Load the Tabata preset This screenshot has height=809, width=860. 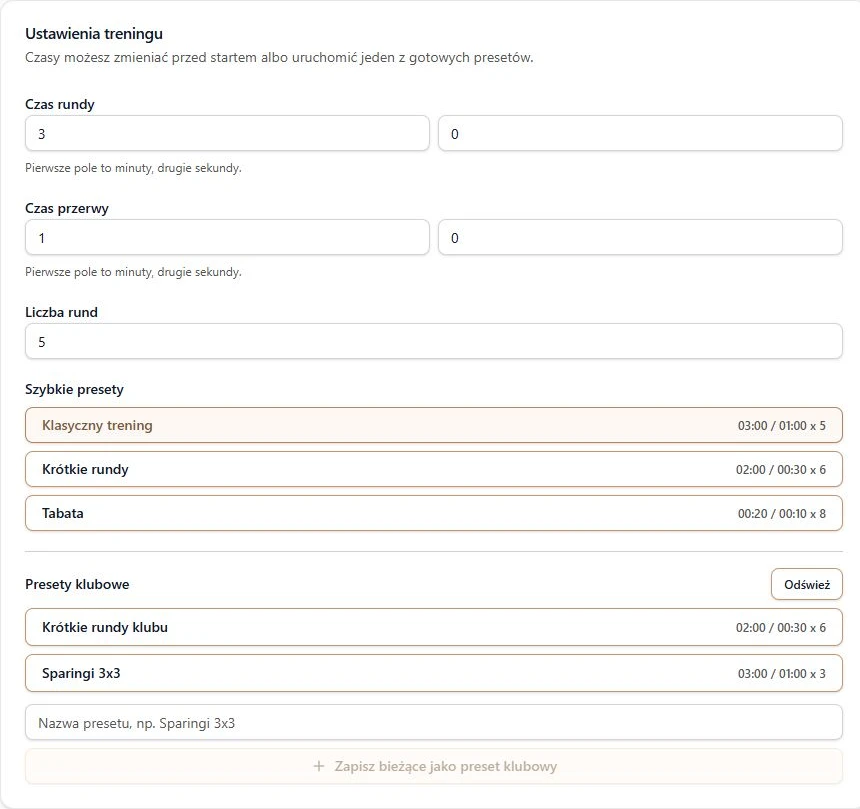[434, 513]
